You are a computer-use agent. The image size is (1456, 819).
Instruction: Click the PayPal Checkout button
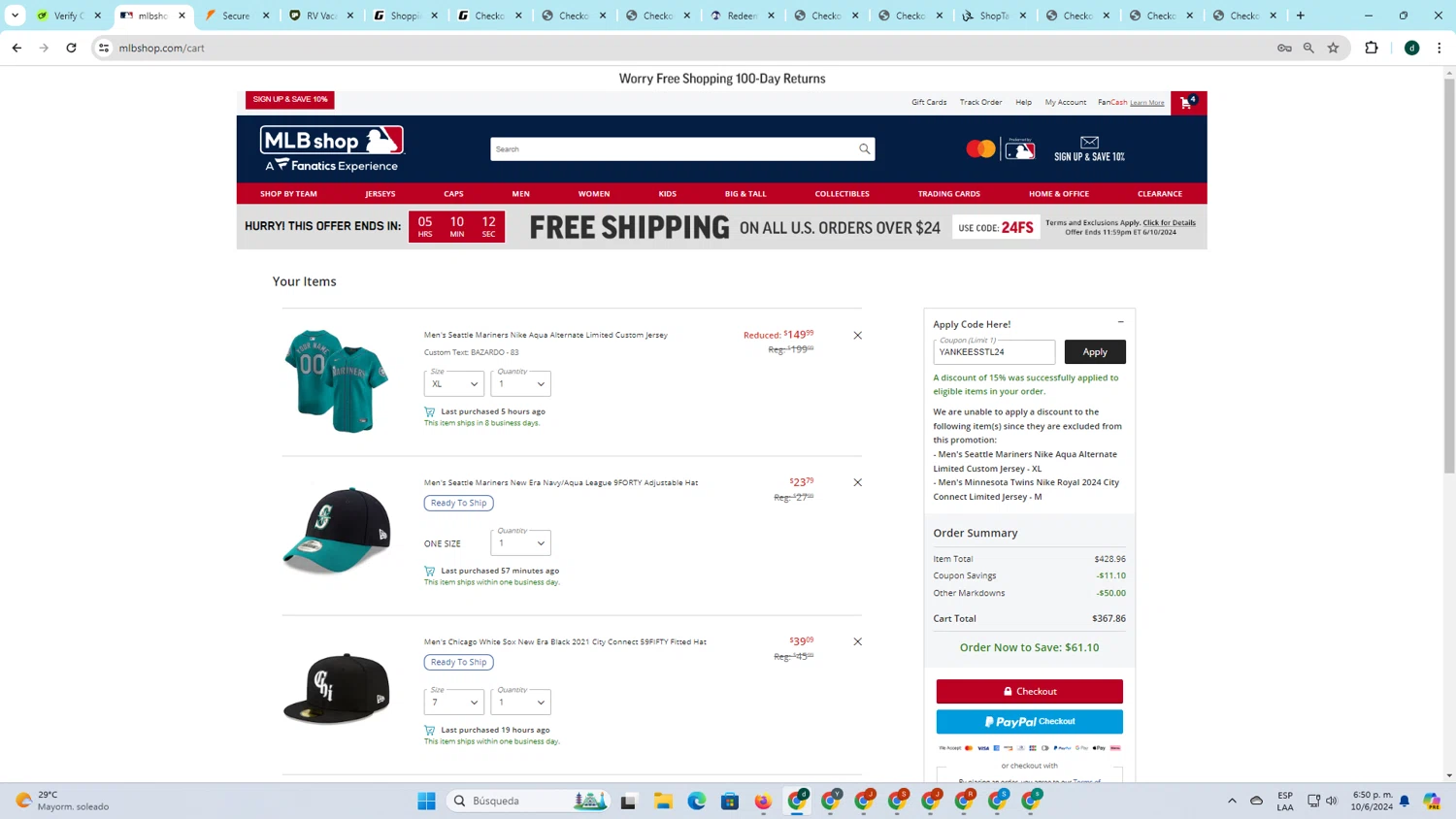(x=1029, y=721)
